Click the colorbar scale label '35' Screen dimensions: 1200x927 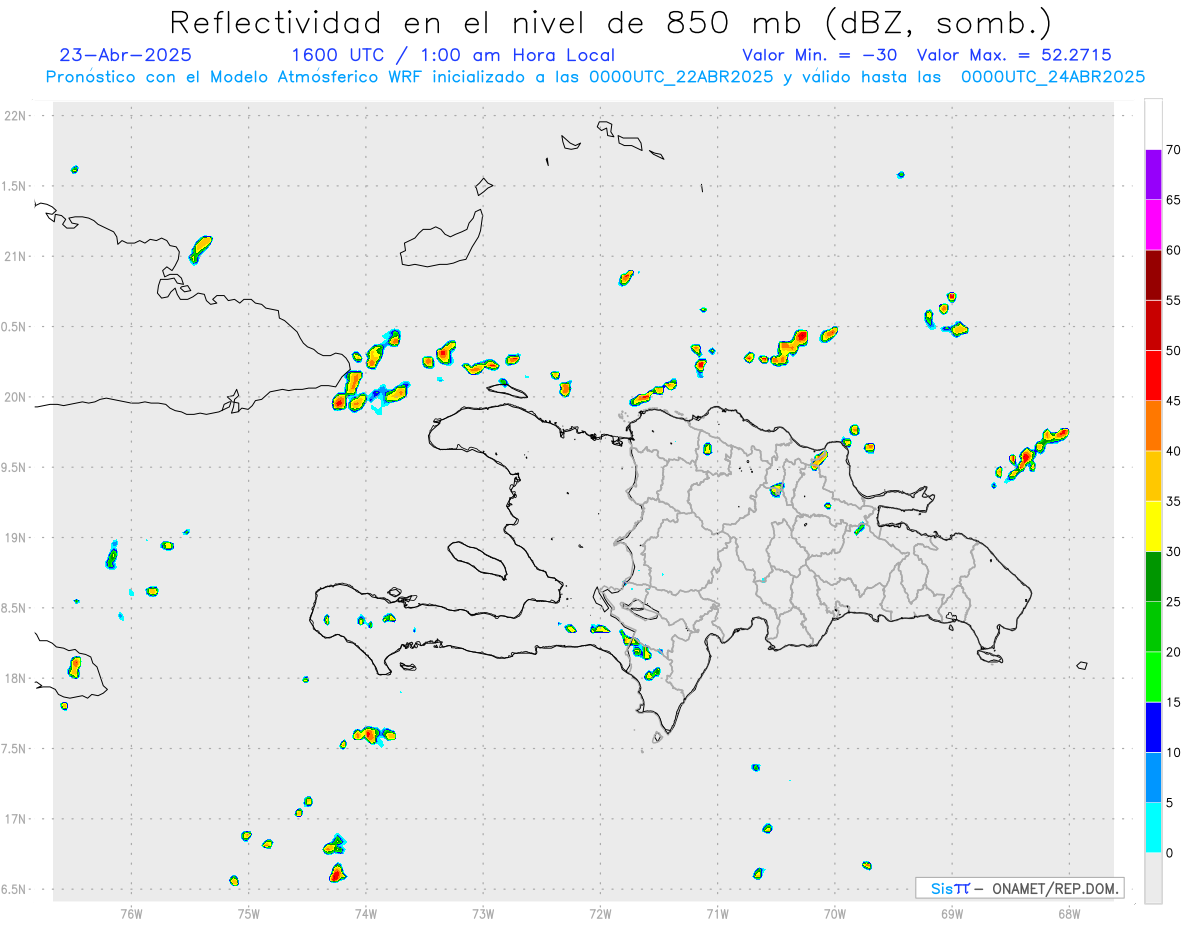pos(1173,502)
